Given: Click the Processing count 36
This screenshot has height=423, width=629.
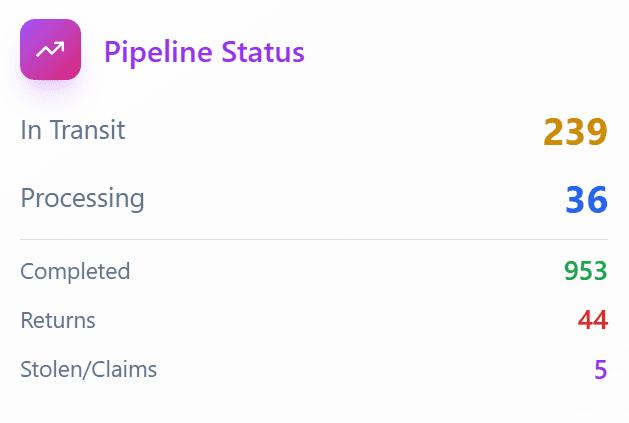Looking at the screenshot, I should click(x=586, y=200).
